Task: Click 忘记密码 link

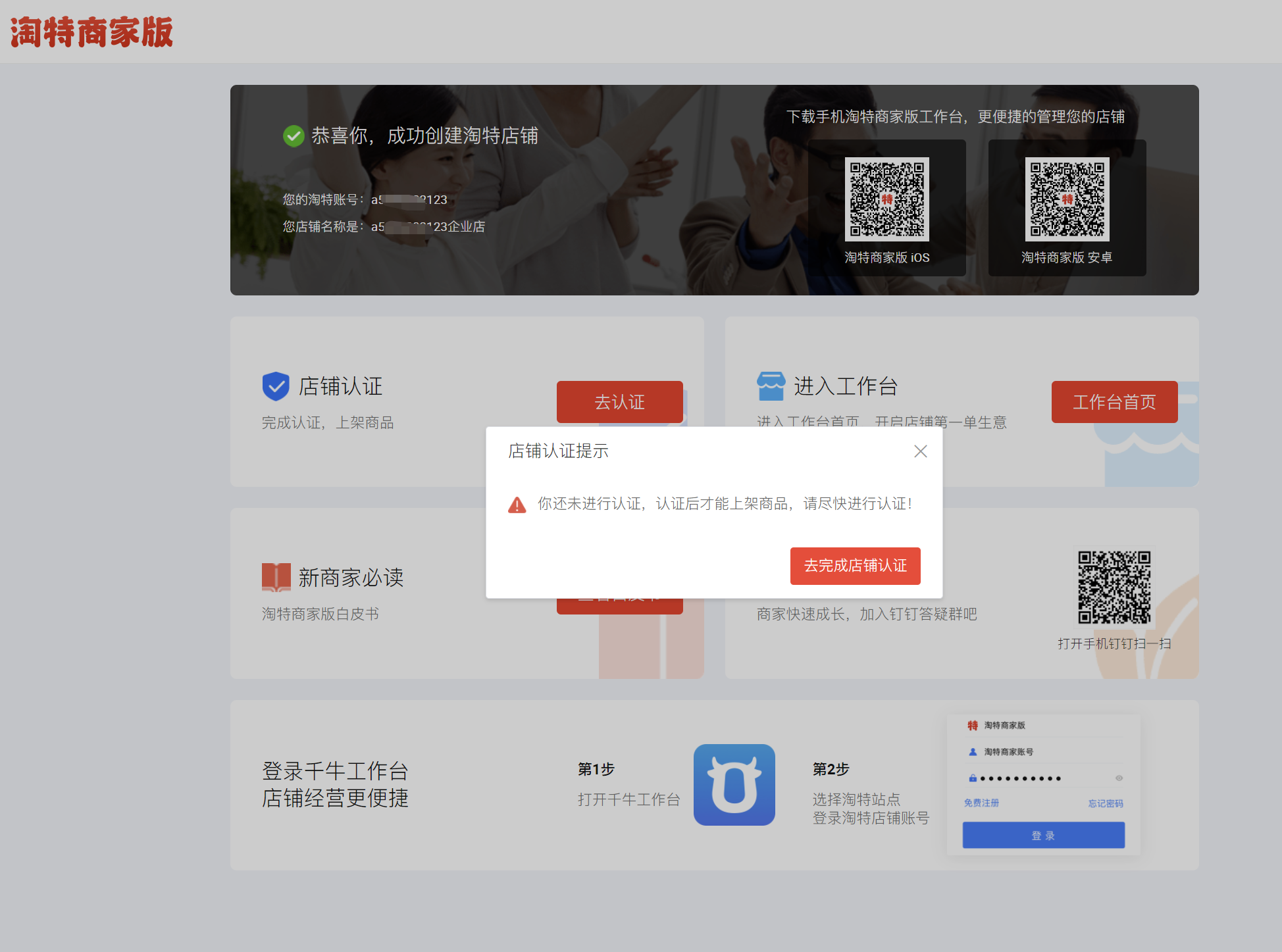Action: (x=1106, y=803)
